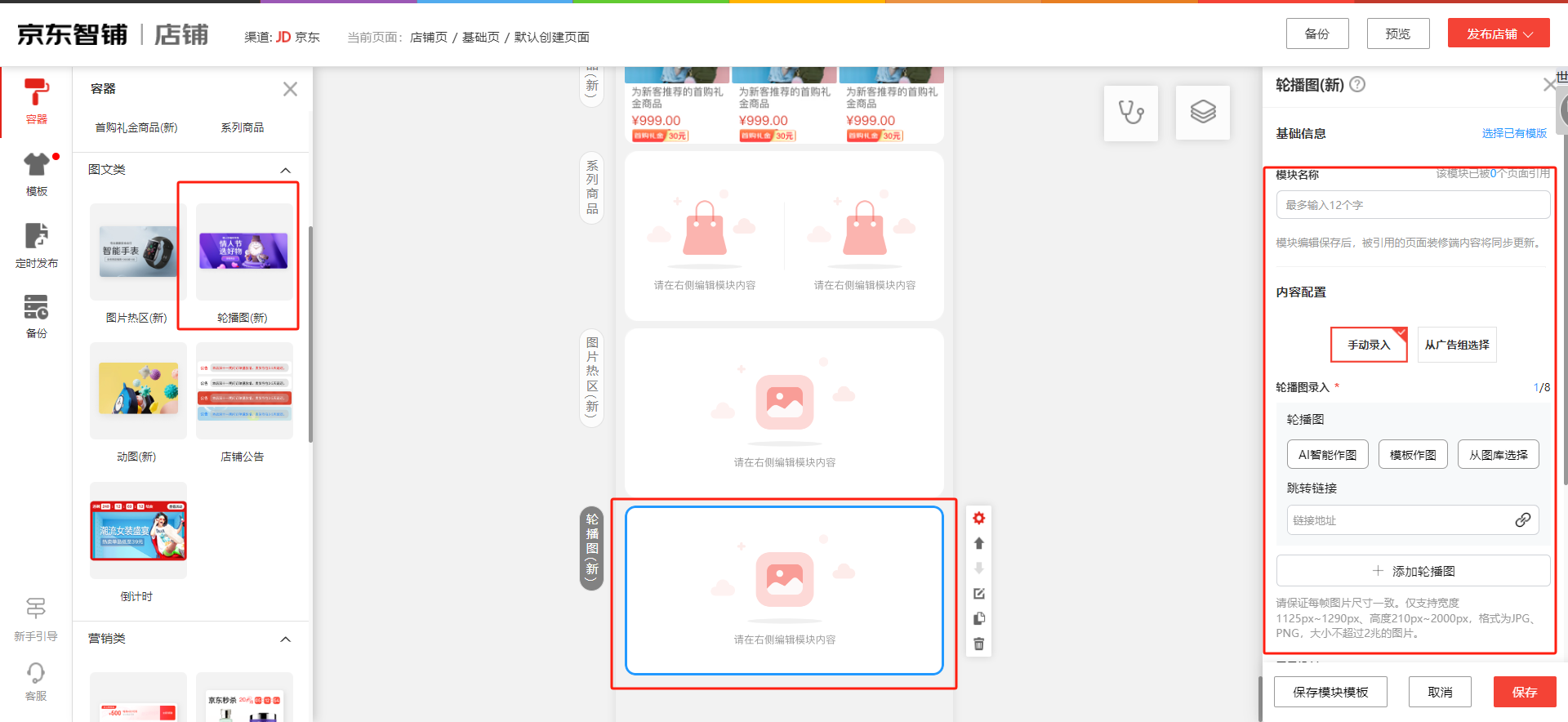
Task: Click the 模块名称 input field
Action: click(x=1412, y=205)
